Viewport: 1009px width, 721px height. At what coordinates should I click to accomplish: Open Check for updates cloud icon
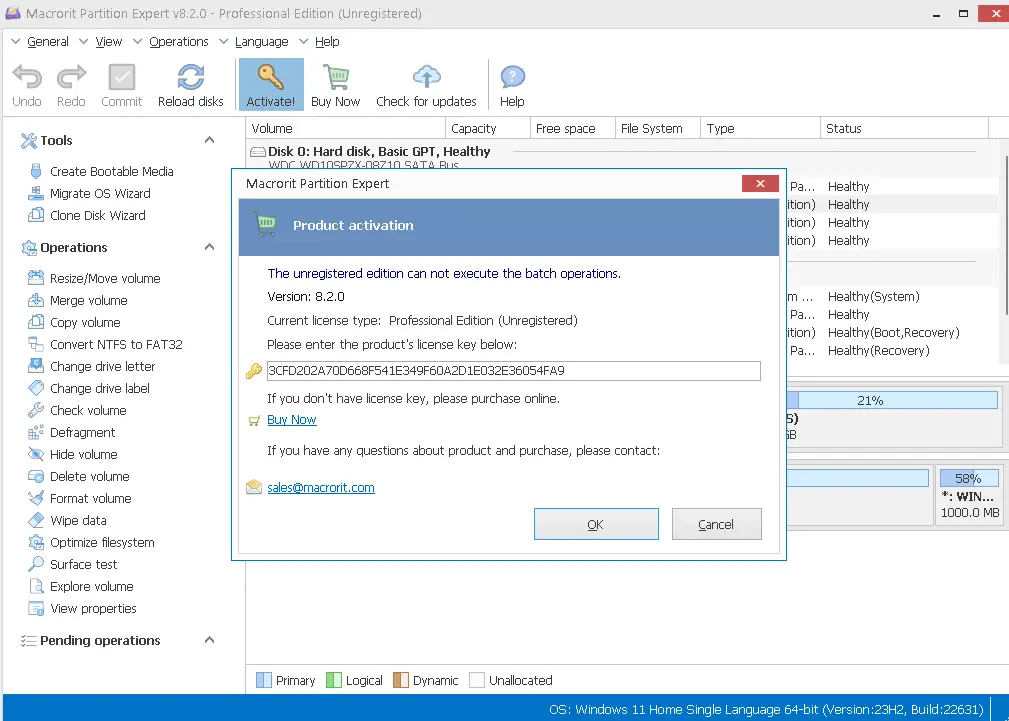pyautogui.click(x=426, y=78)
